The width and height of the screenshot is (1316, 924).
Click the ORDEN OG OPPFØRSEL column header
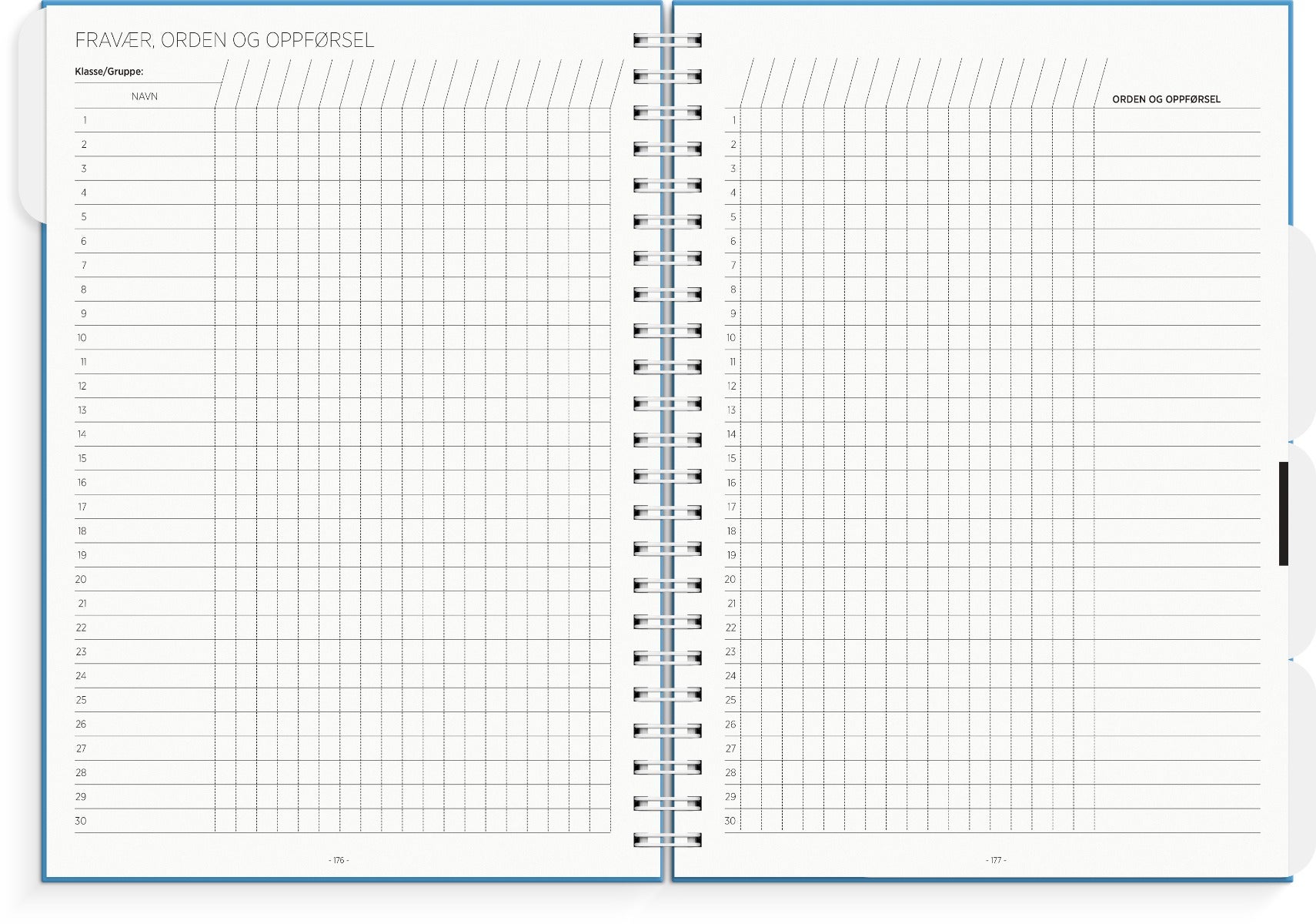pyautogui.click(x=1166, y=99)
